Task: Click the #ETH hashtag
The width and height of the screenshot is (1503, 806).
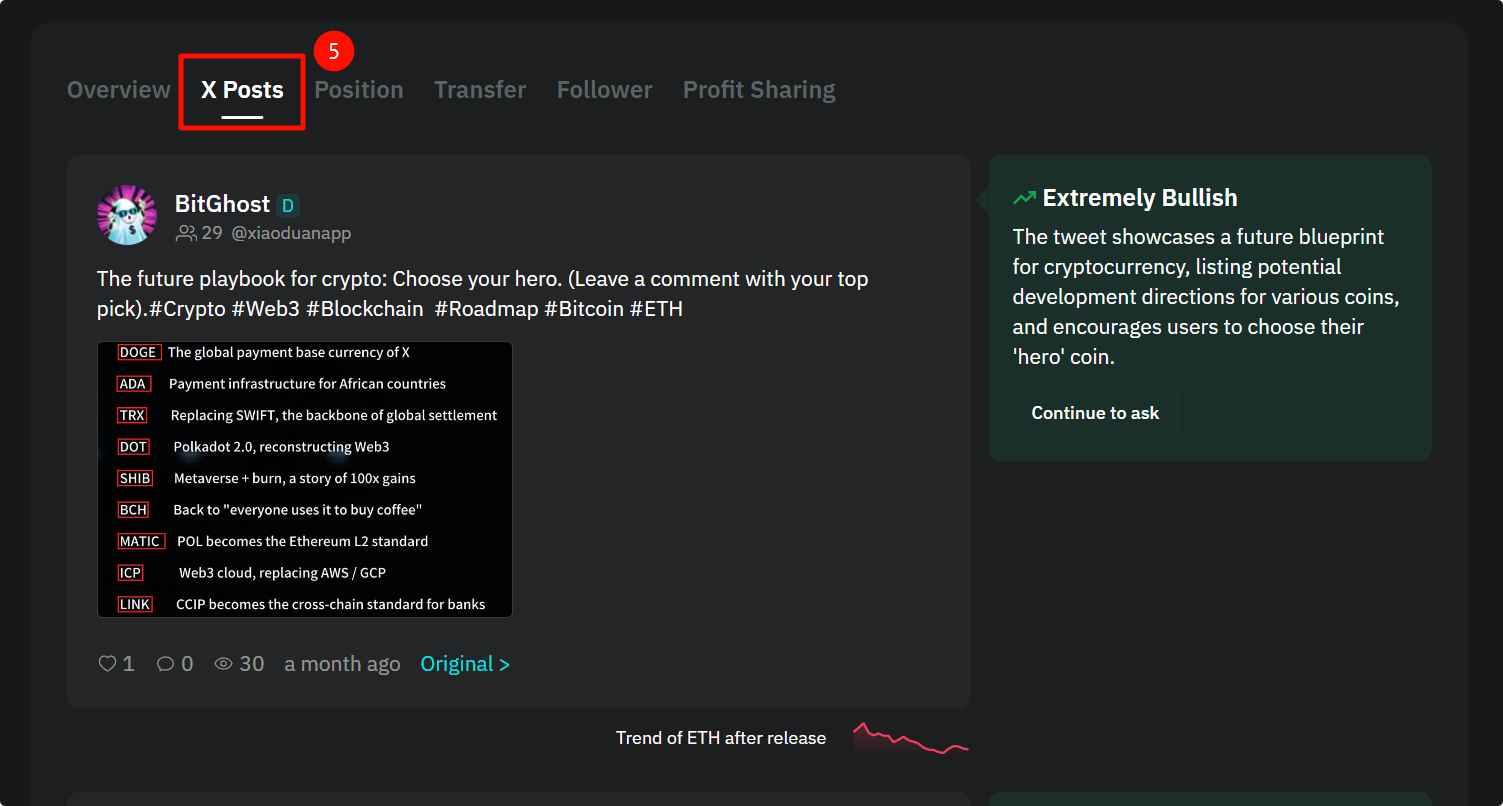Action: [x=656, y=309]
